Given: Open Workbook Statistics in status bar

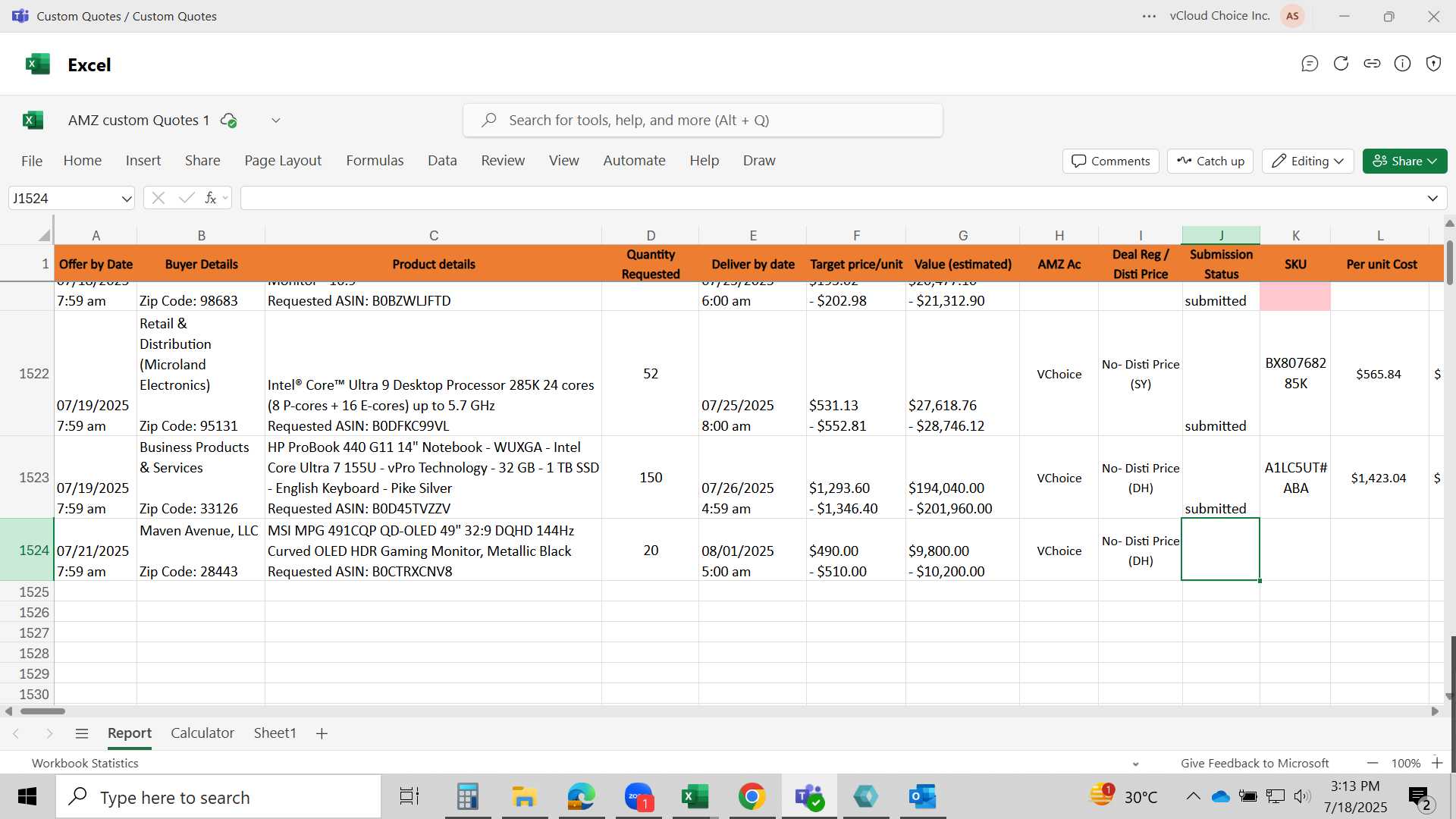Looking at the screenshot, I should coord(85,763).
